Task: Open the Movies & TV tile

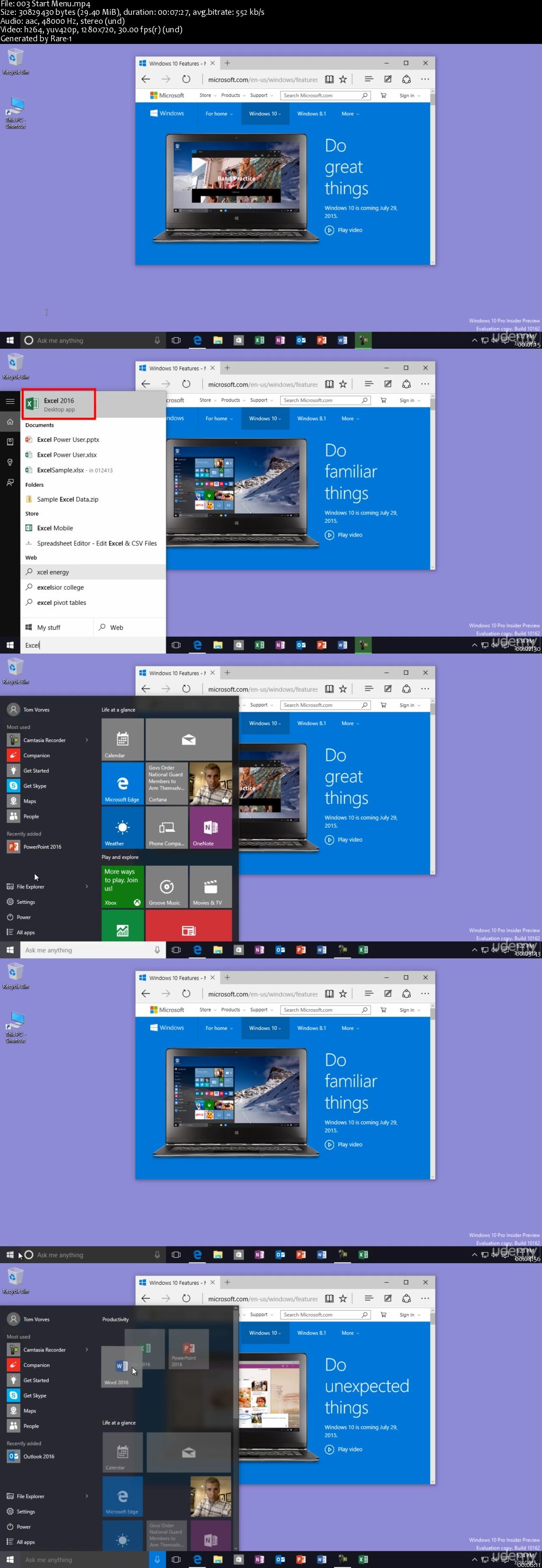Action: click(x=210, y=887)
